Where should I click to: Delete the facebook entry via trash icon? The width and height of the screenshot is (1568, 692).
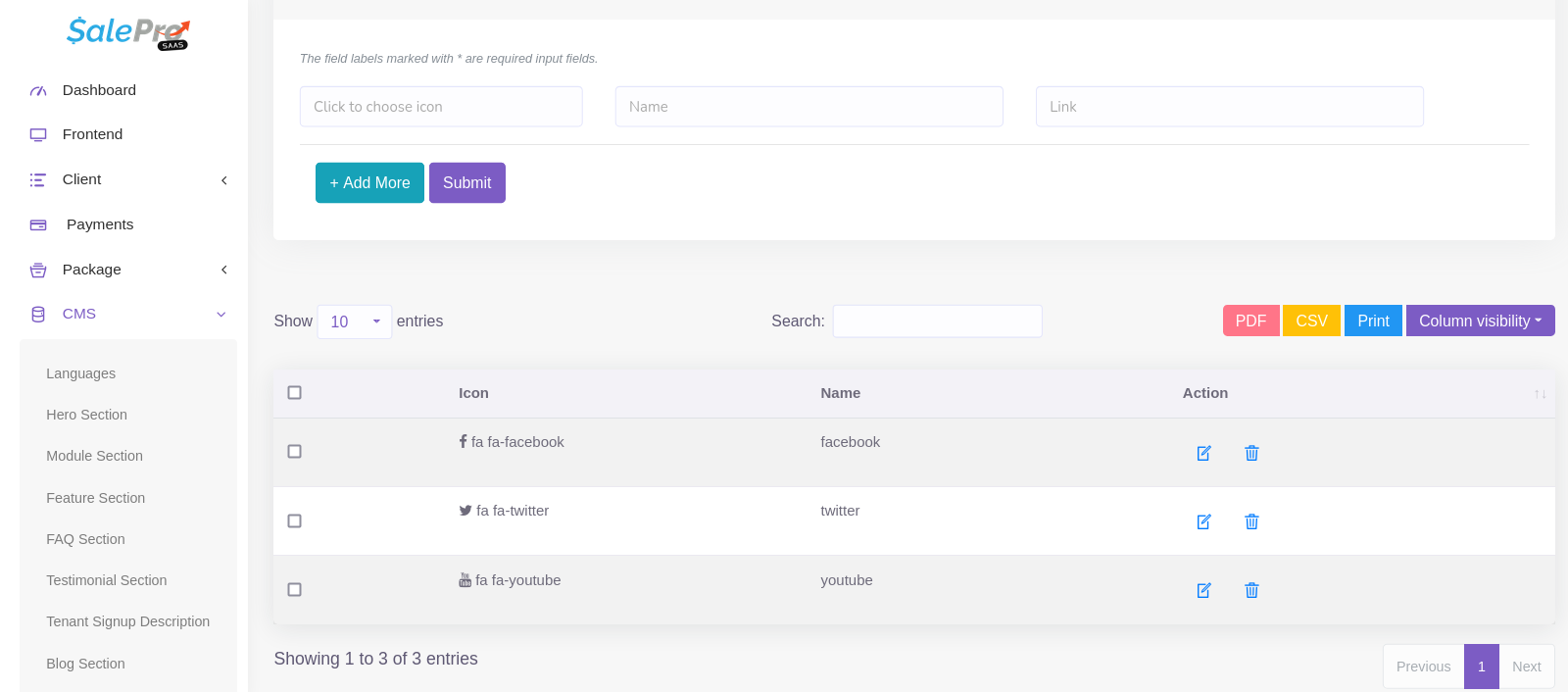pyautogui.click(x=1251, y=453)
